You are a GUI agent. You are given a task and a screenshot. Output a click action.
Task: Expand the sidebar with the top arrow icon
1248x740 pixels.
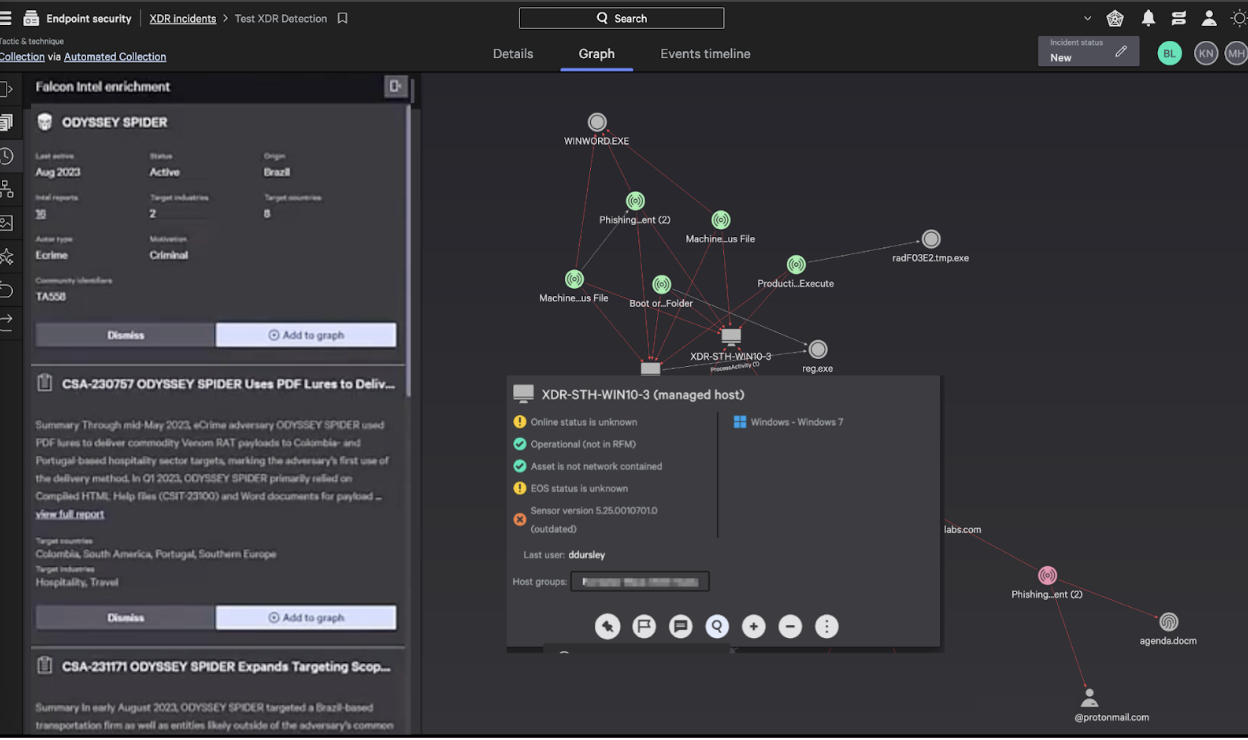coord(6,90)
